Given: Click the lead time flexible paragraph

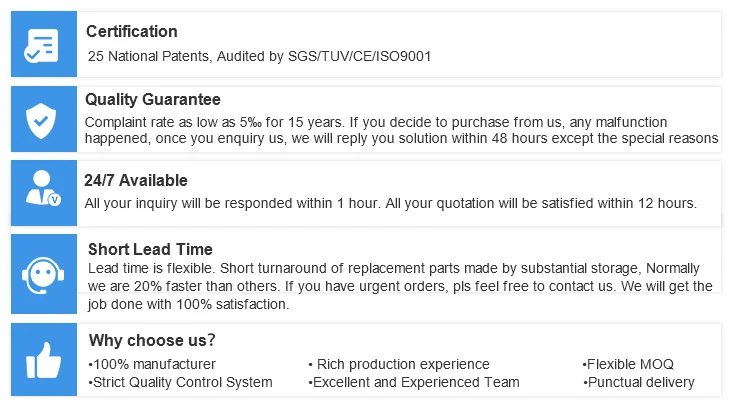Looking at the screenshot, I should tap(400, 287).
